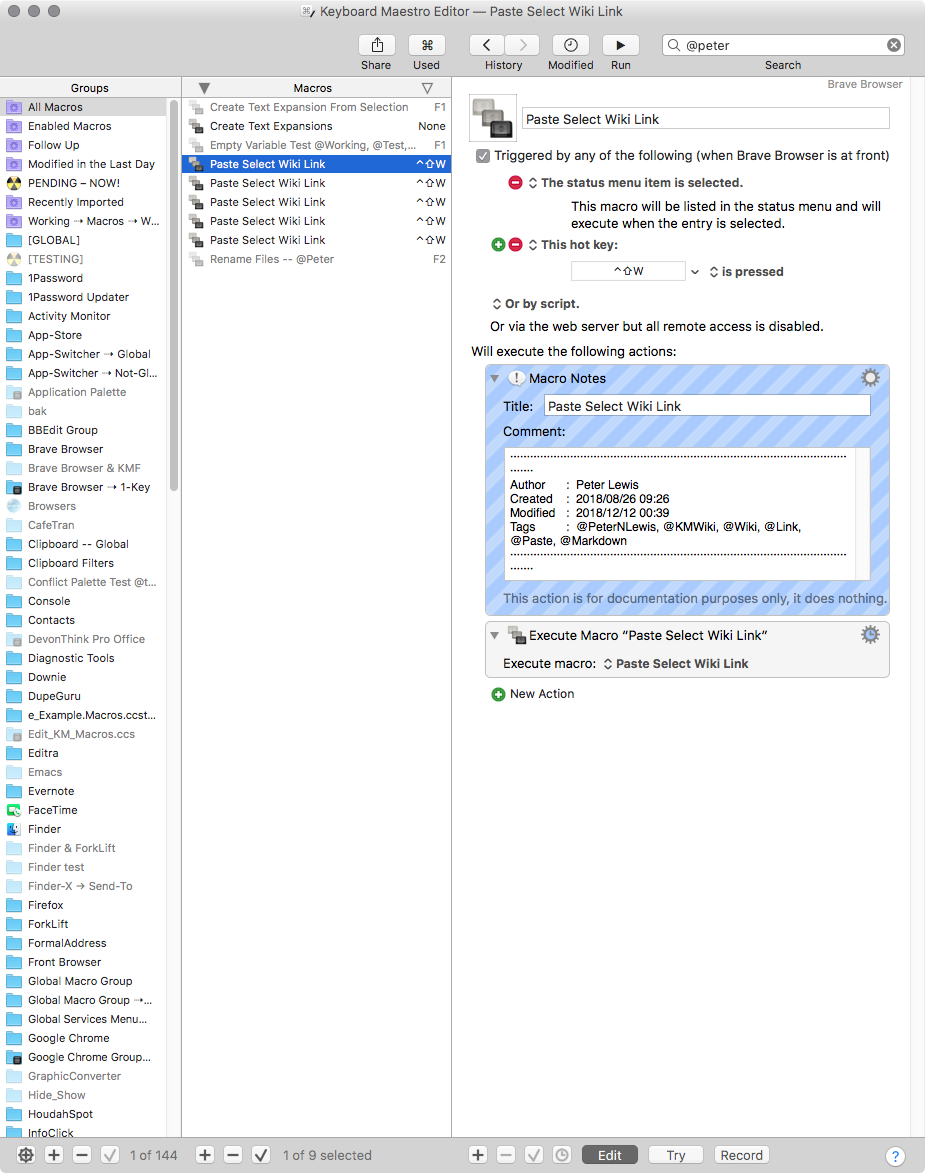Viewport: 925px width, 1173px height.
Task: Click the Macro Notes Title field
Action: coord(707,406)
